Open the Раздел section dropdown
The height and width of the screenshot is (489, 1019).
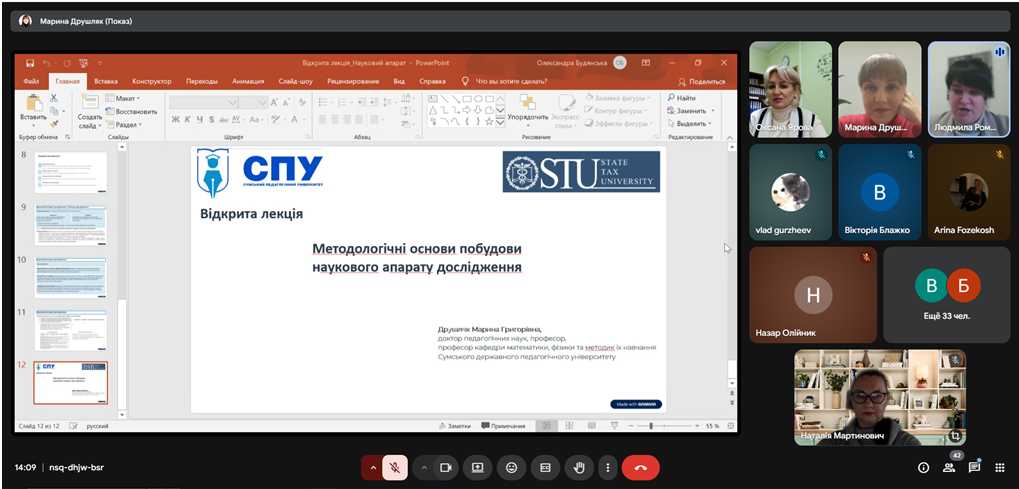point(123,124)
